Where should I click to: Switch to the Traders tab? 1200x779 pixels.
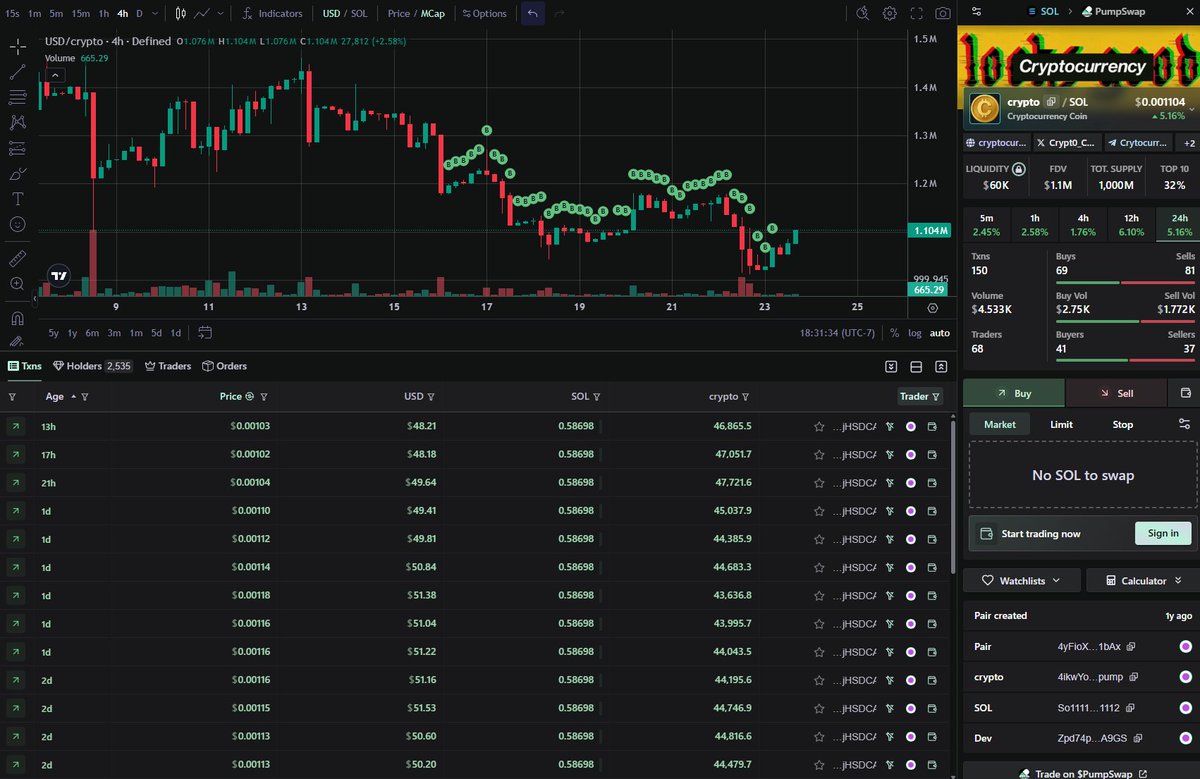click(x=168, y=366)
